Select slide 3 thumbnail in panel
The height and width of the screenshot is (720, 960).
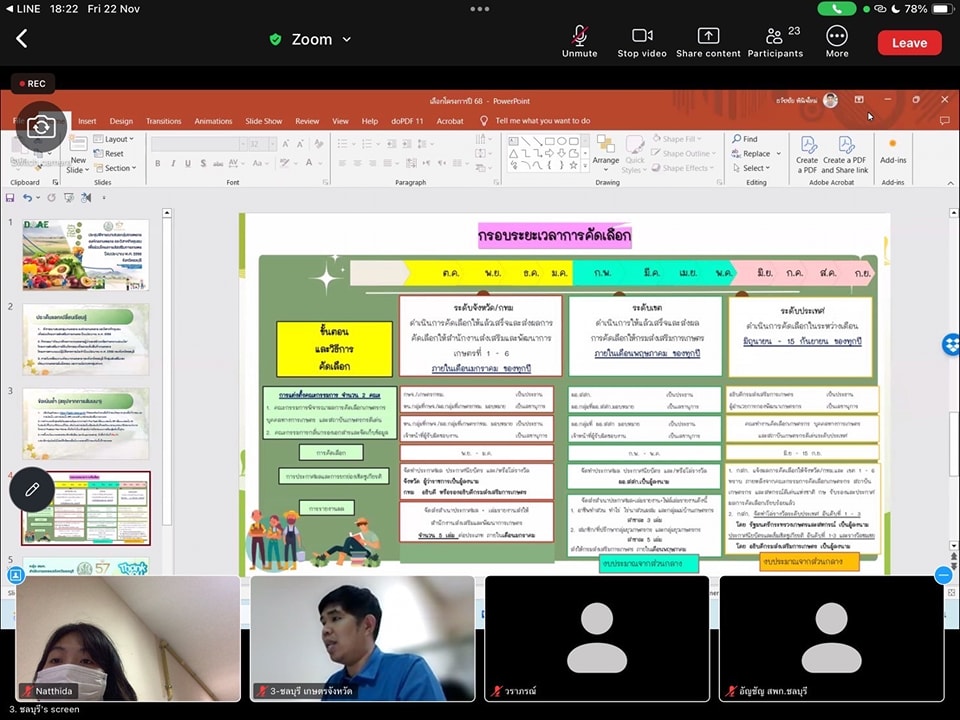(85, 423)
